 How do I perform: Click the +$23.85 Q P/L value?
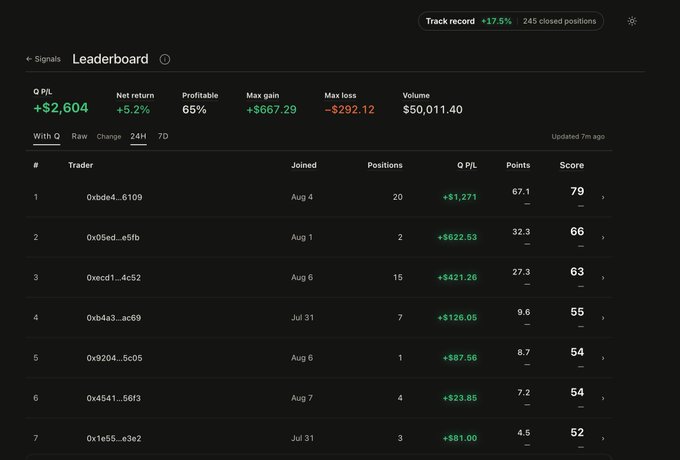460,398
